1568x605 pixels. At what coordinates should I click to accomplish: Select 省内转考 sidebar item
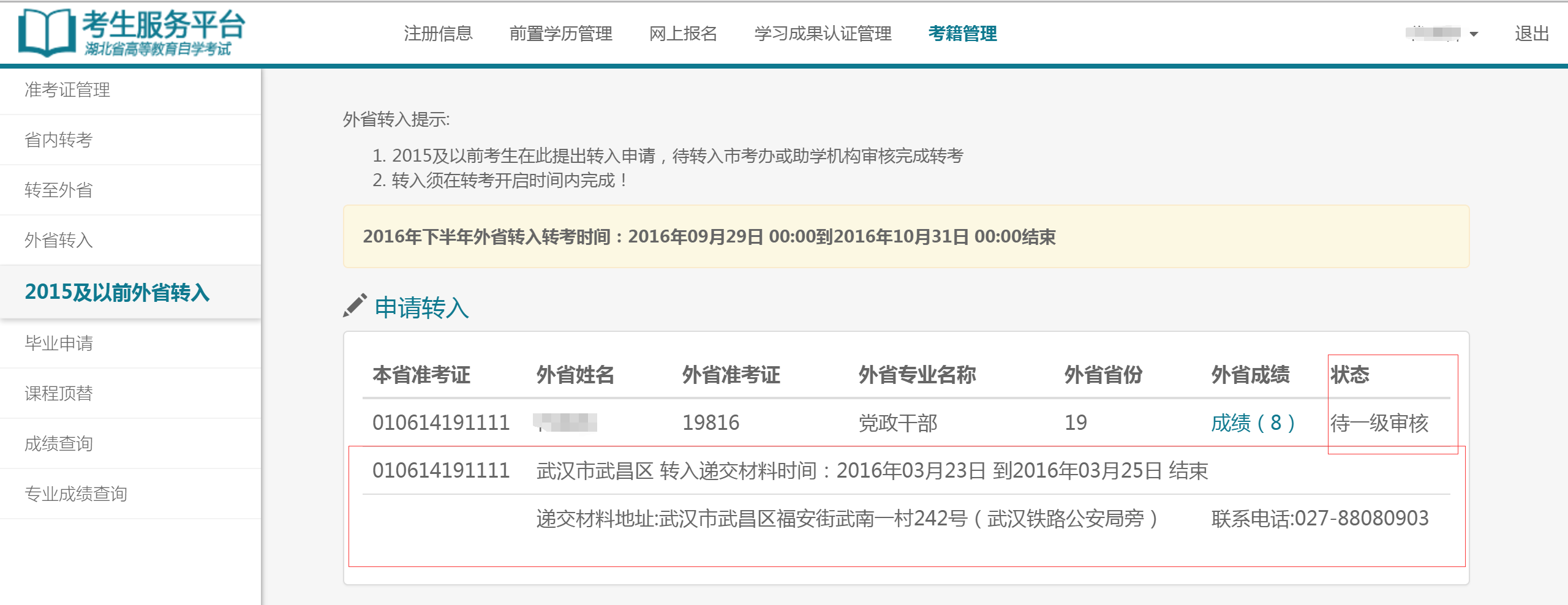coord(59,140)
